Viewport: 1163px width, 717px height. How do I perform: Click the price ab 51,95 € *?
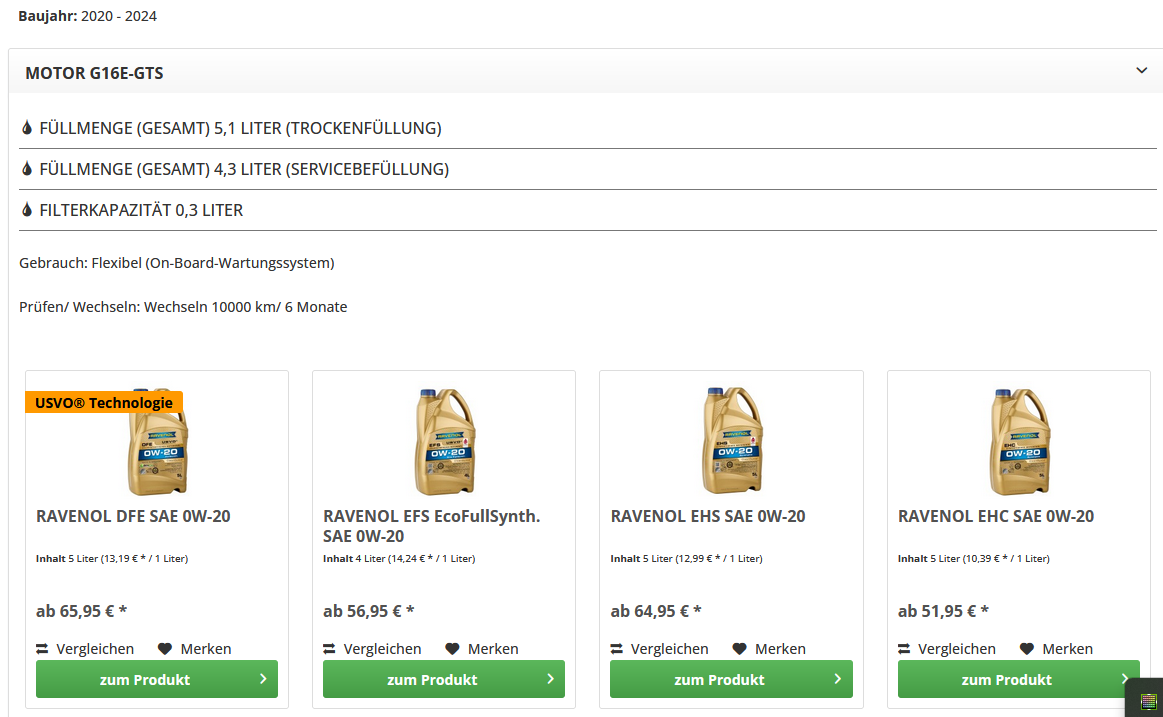[943, 611]
